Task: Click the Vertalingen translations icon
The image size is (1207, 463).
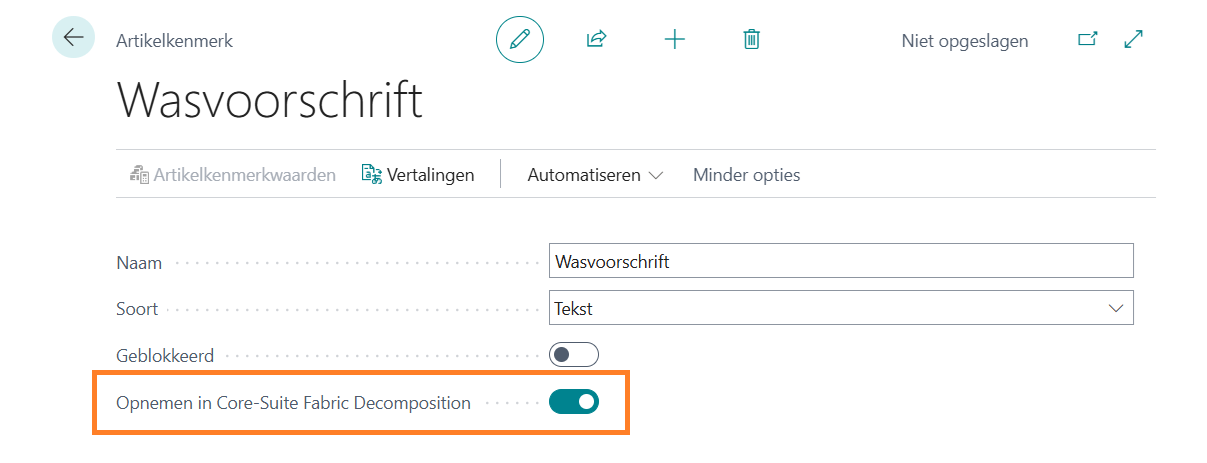Action: tap(371, 175)
